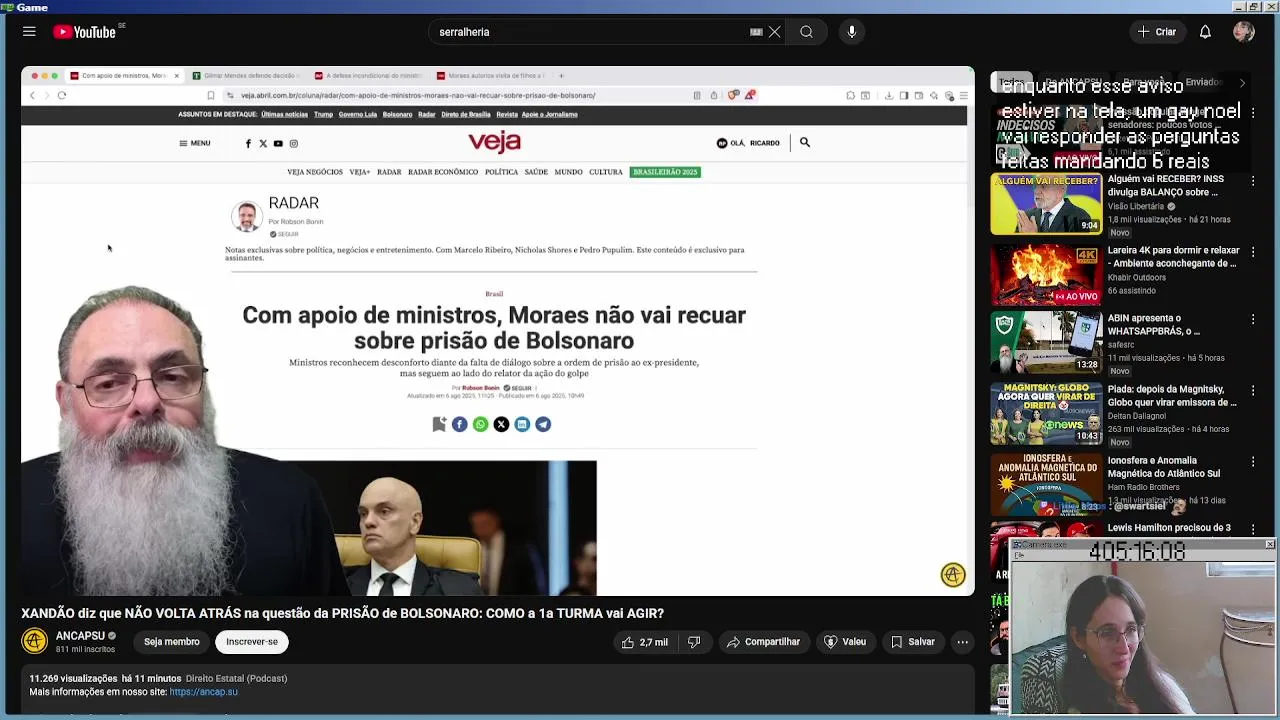This screenshot has width=1280, height=720.
Task: Click the Facebook share icon in article
Action: pos(459,424)
